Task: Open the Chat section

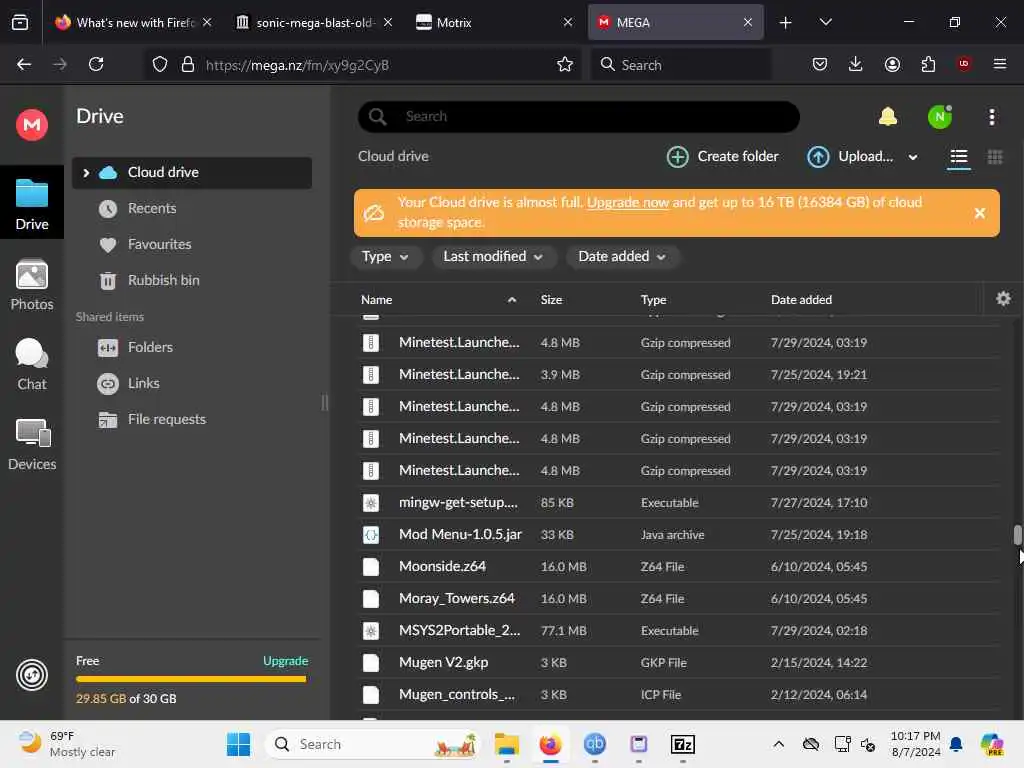Action: (31, 364)
